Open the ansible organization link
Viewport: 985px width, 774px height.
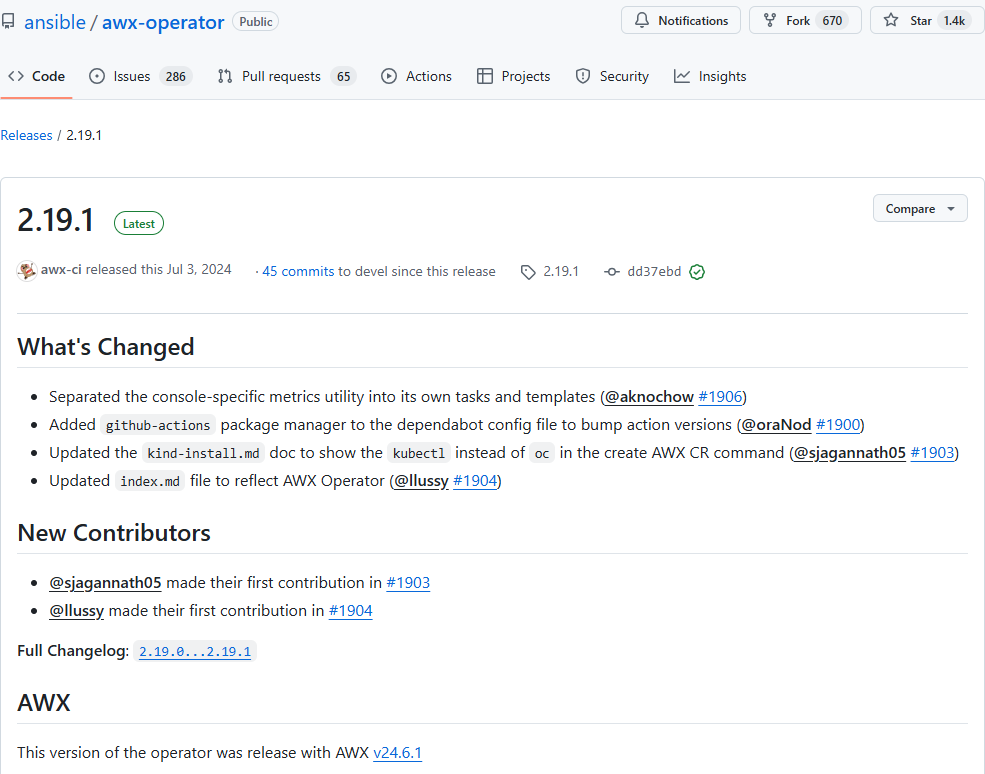(55, 22)
